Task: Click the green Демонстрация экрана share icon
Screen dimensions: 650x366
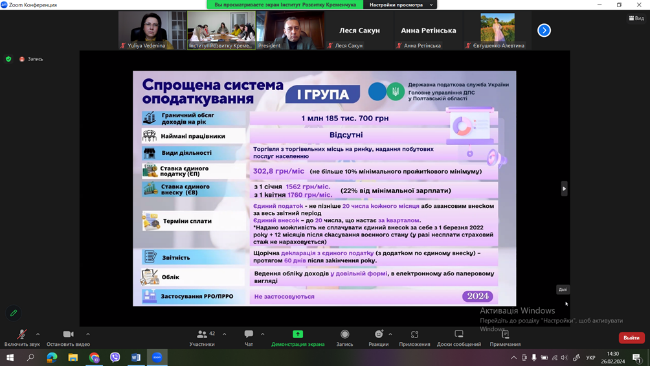Action: (x=298, y=334)
